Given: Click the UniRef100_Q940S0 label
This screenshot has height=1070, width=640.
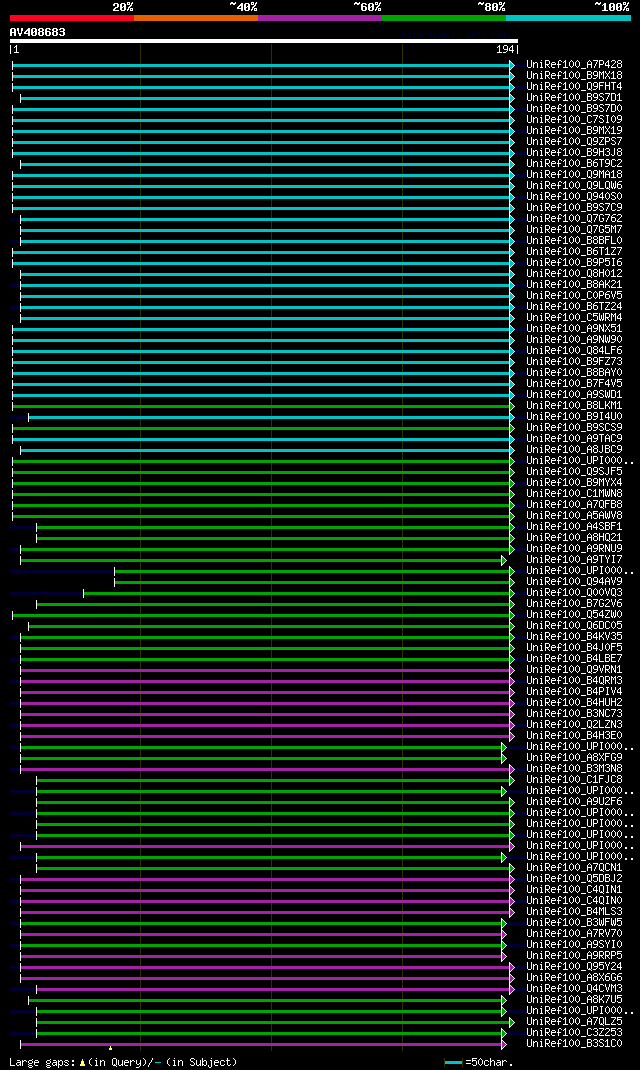Looking at the screenshot, I should tap(574, 197).
